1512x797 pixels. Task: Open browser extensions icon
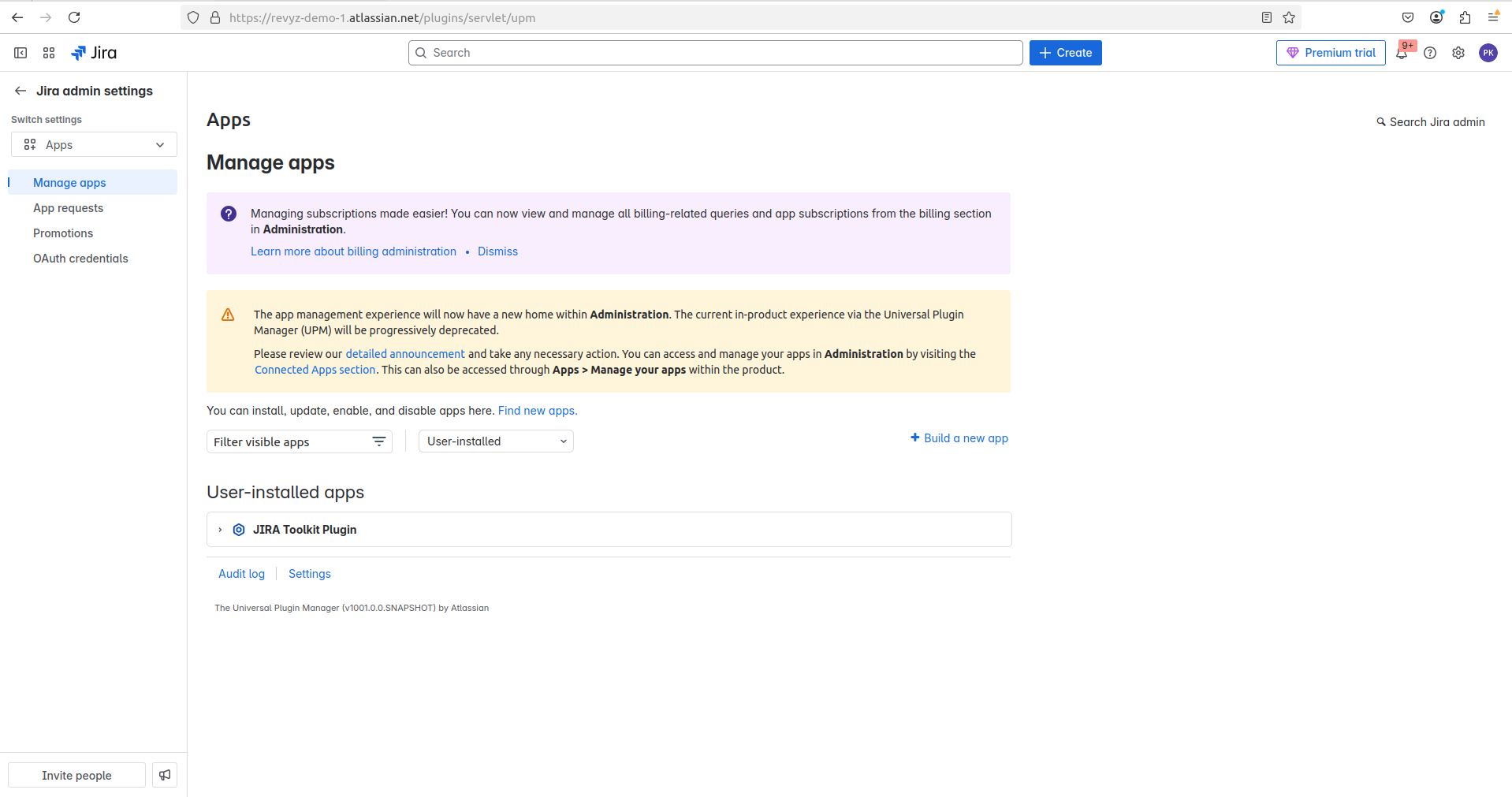1465,17
